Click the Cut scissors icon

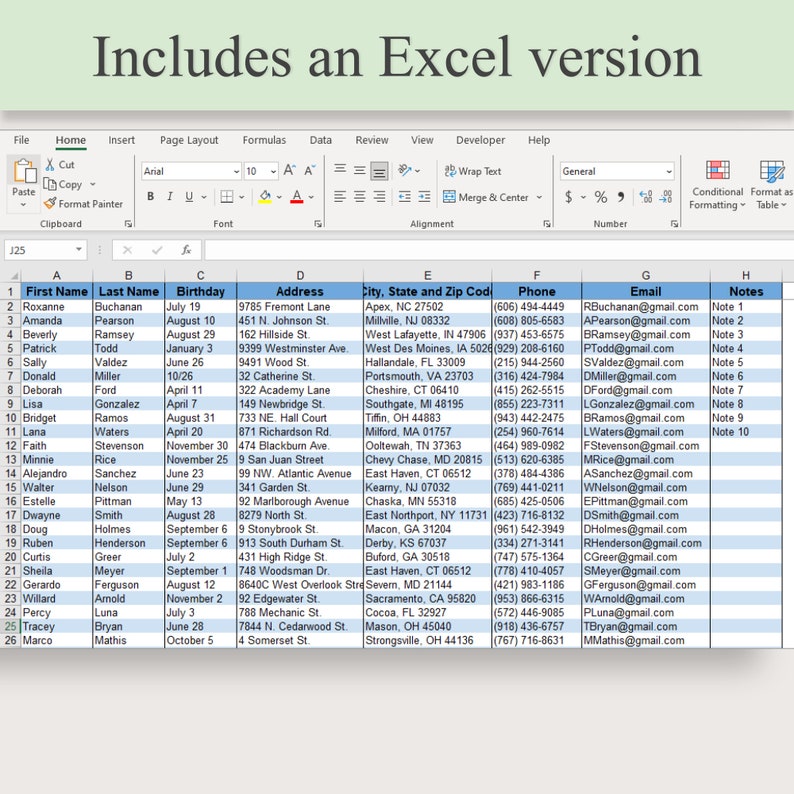tap(50, 164)
